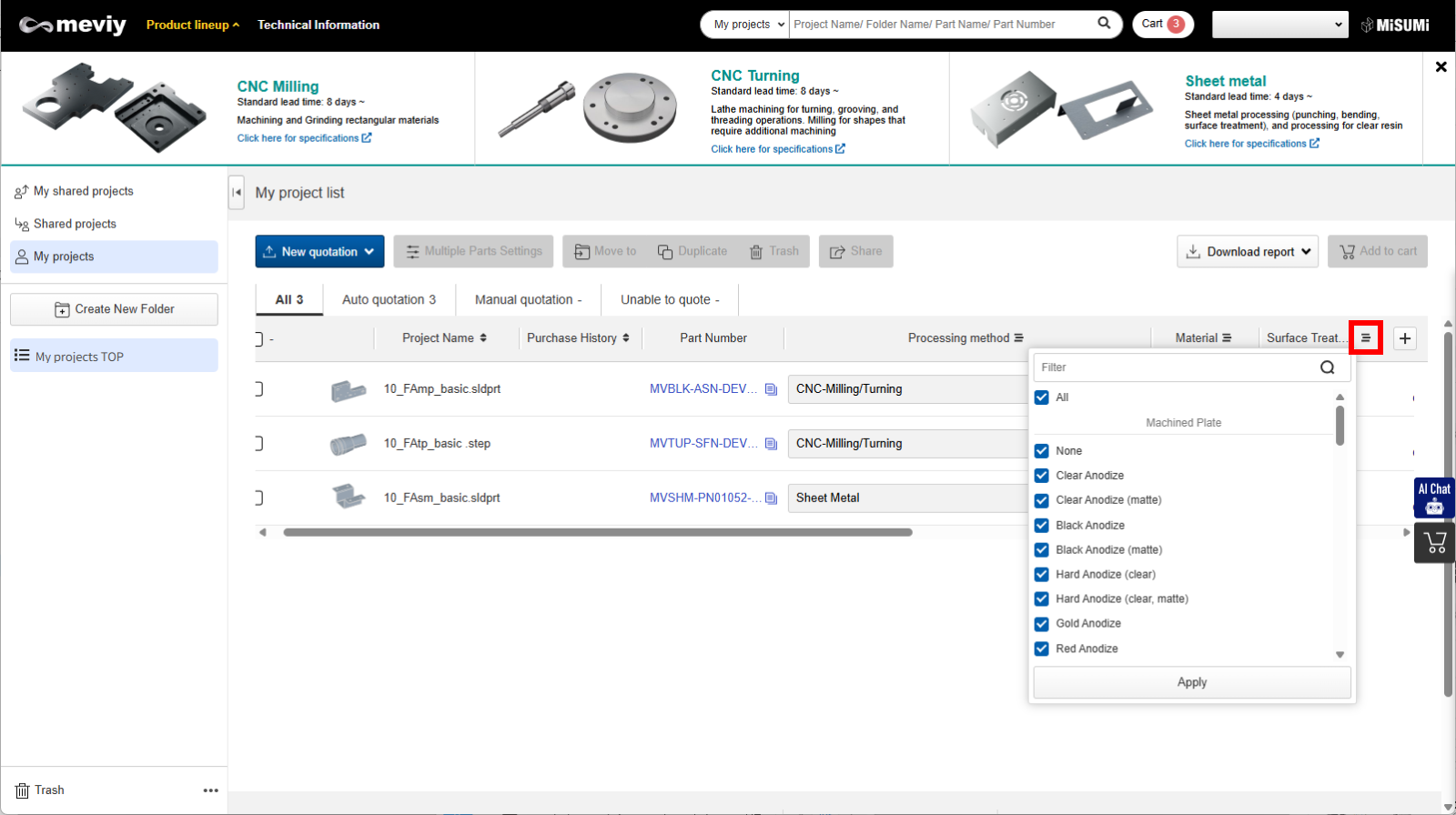Viewport: 1456px width, 815px height.
Task: Click Apply in the filter panel
Action: click(x=1191, y=682)
